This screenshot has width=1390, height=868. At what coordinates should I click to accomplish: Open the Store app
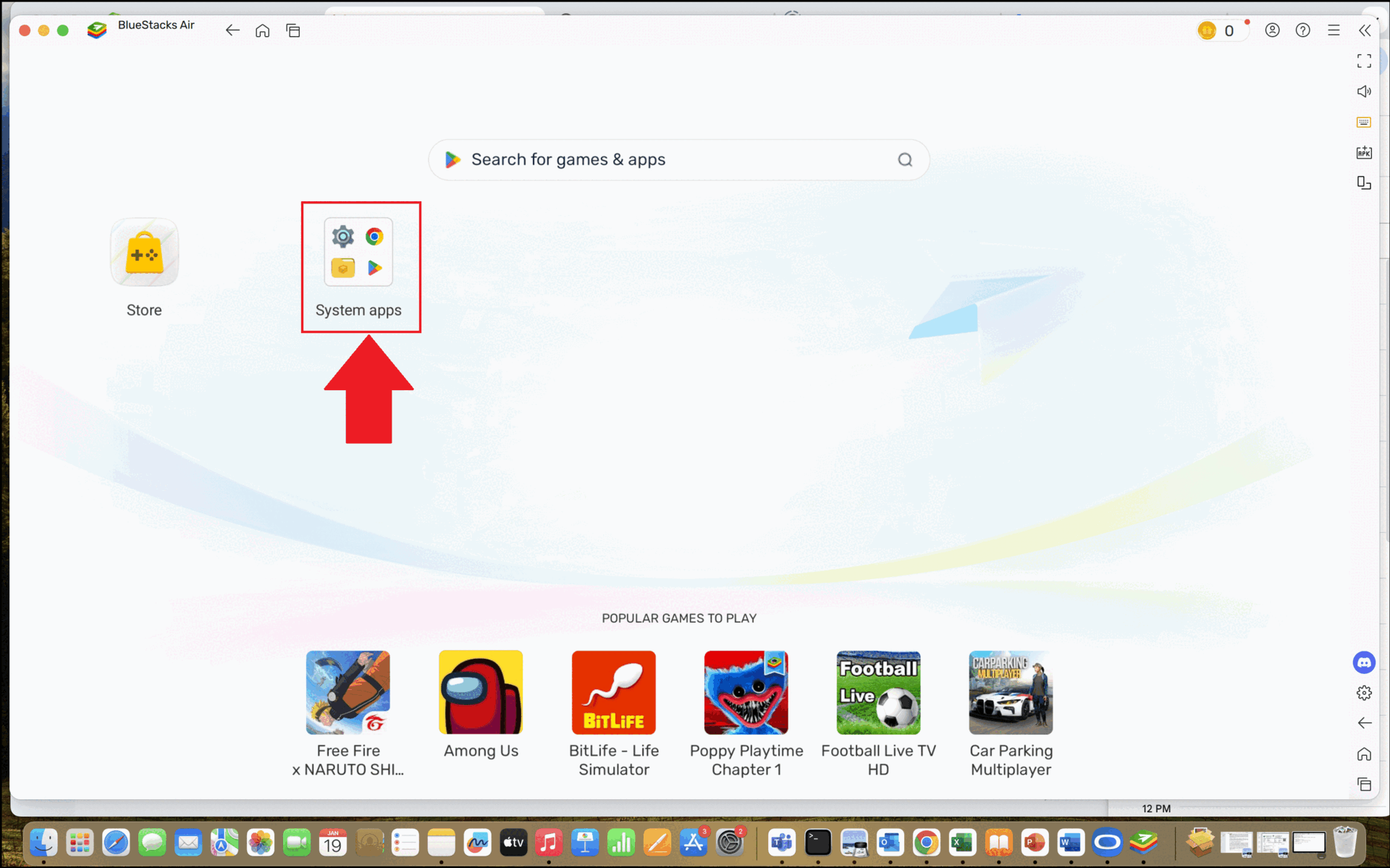pyautogui.click(x=144, y=253)
